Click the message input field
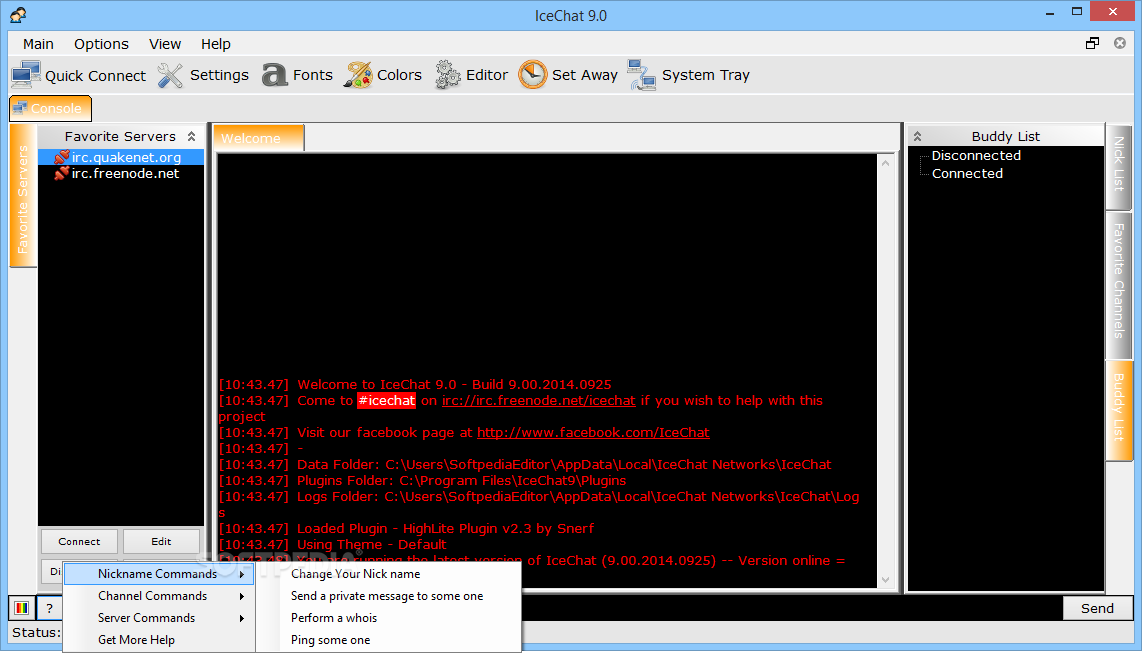Screen dimensions: 1142x653 point(791,608)
